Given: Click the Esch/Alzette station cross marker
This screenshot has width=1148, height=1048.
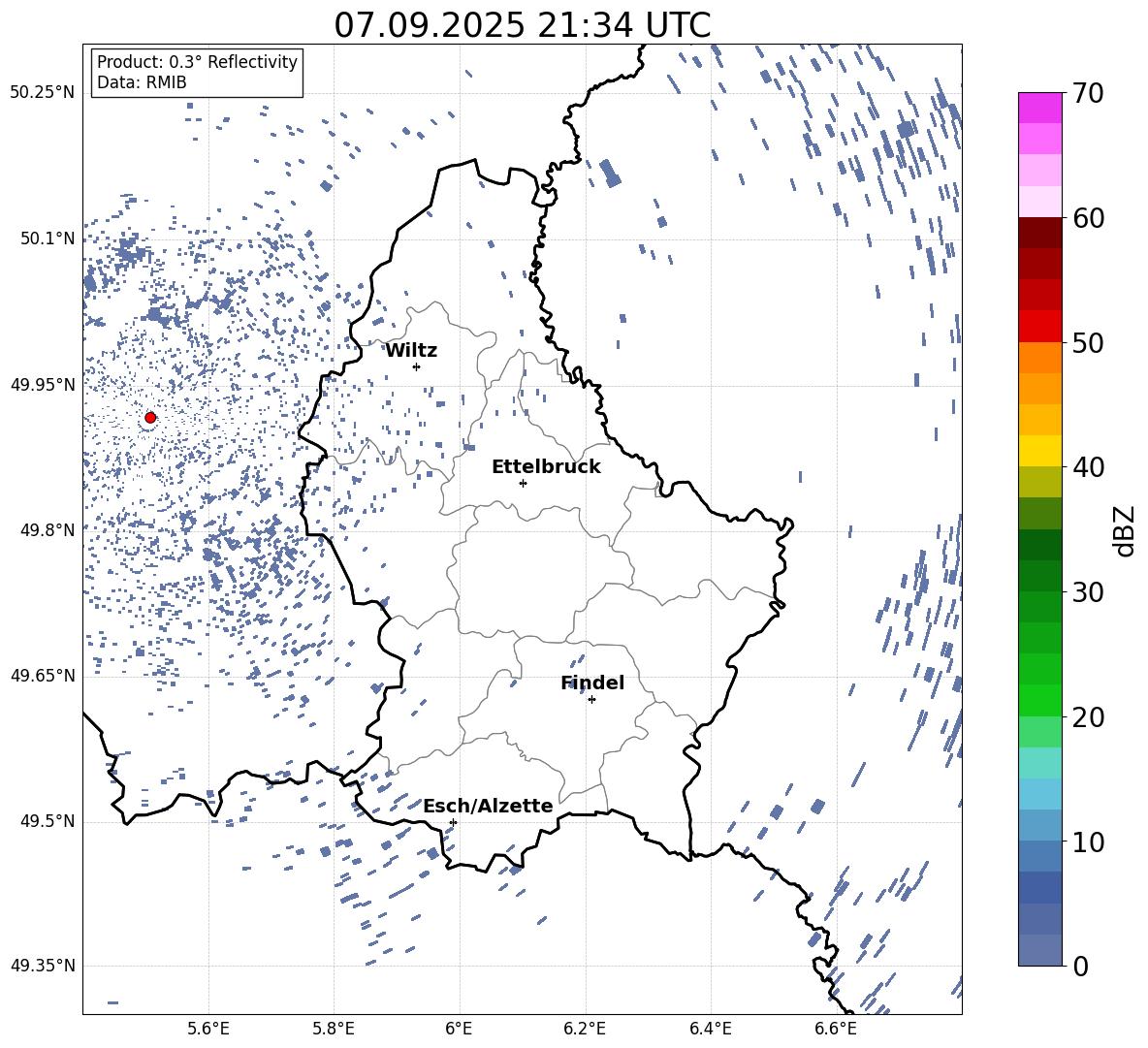Looking at the screenshot, I should click(453, 822).
